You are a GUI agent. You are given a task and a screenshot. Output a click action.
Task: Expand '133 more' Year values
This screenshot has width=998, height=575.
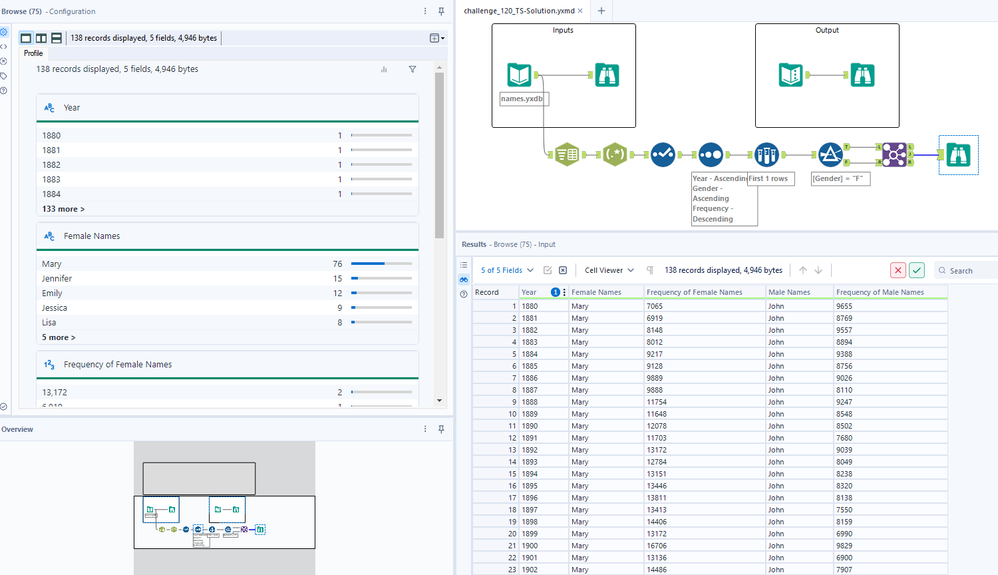63,209
